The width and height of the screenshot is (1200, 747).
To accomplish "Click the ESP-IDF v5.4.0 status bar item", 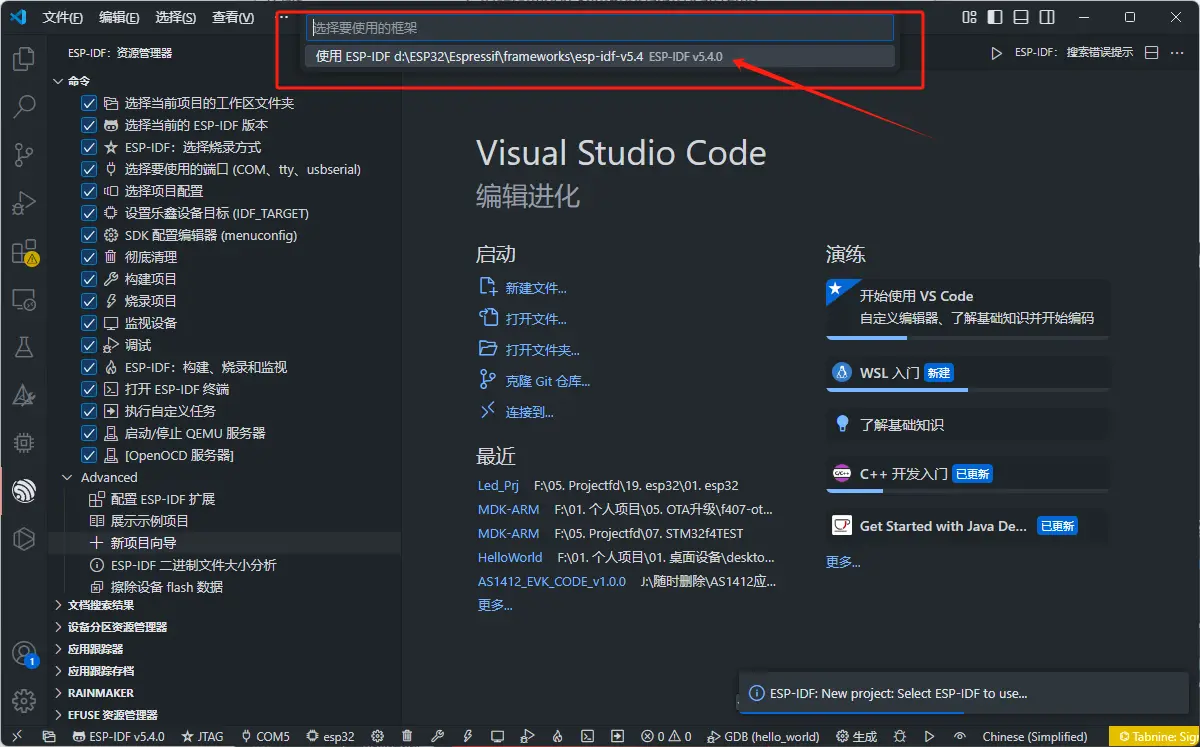I will [x=118, y=736].
